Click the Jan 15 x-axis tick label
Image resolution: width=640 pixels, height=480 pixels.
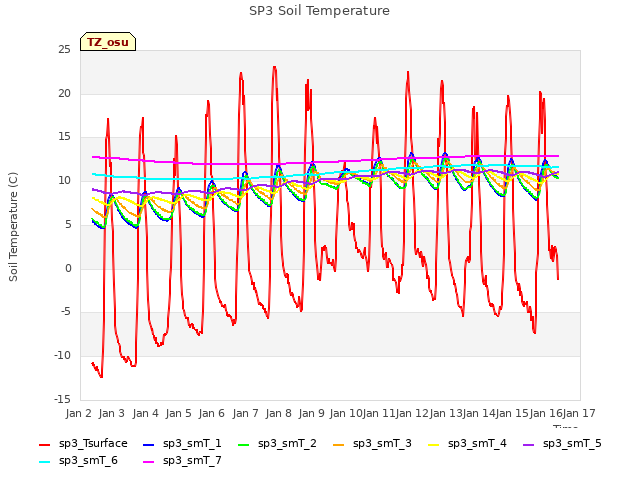(x=512, y=413)
